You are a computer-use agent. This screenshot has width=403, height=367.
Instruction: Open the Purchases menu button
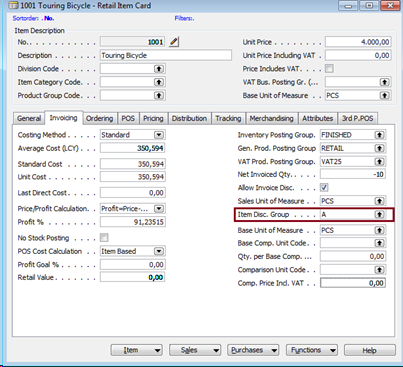(253, 350)
